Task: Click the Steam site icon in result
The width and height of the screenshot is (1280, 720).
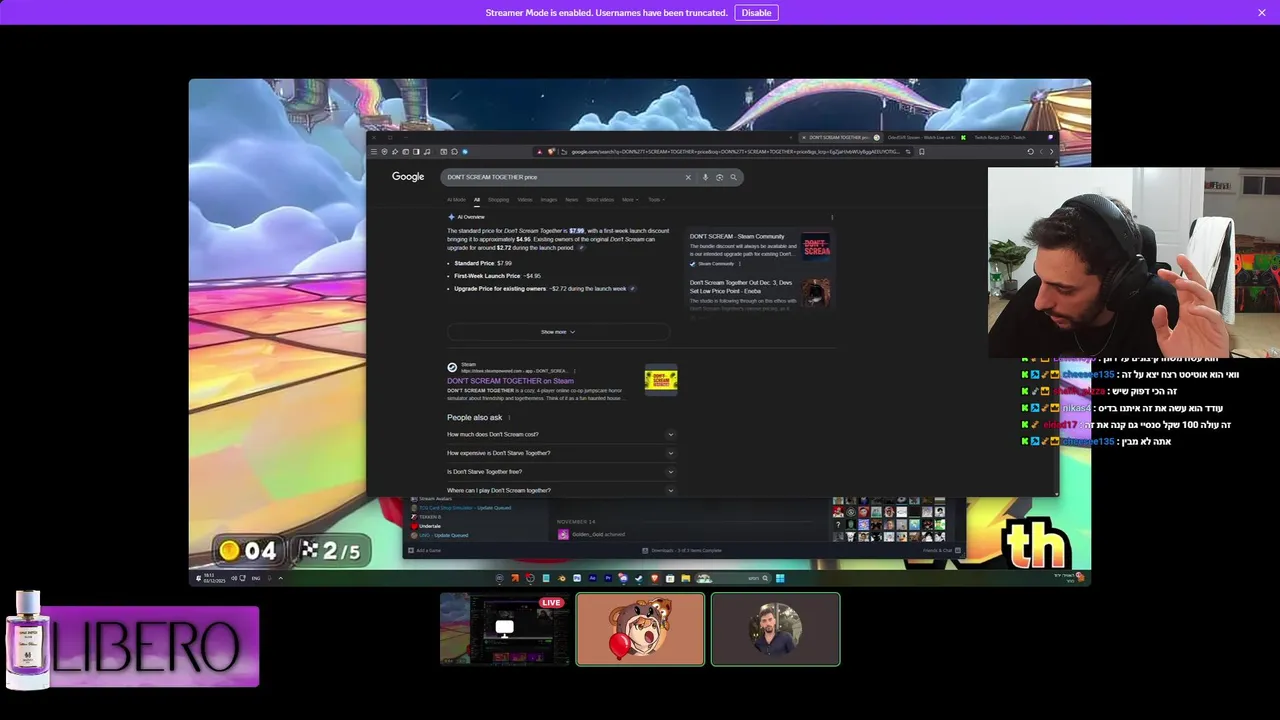Action: [x=452, y=368]
